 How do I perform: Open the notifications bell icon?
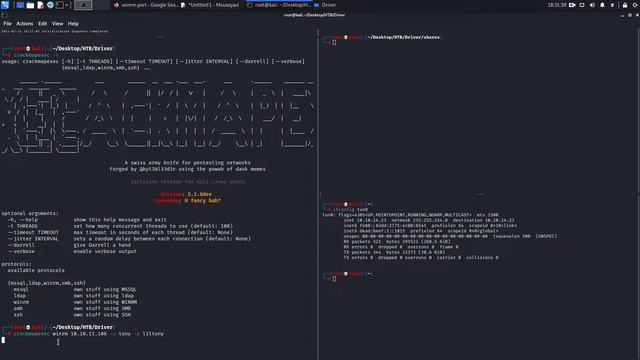pos(602,5)
